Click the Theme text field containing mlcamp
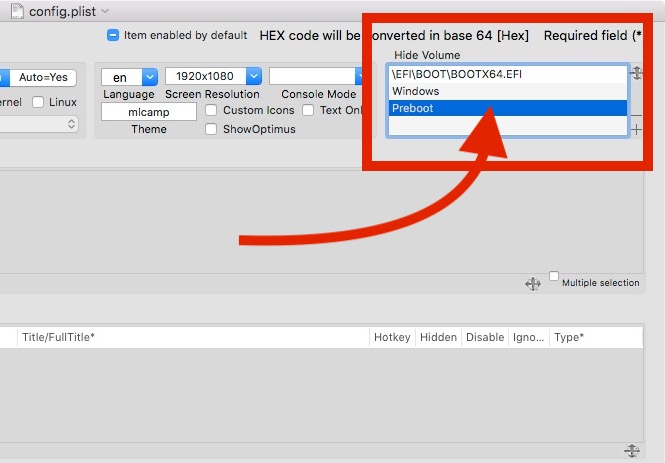Image resolution: width=665 pixels, height=463 pixels. click(149, 113)
